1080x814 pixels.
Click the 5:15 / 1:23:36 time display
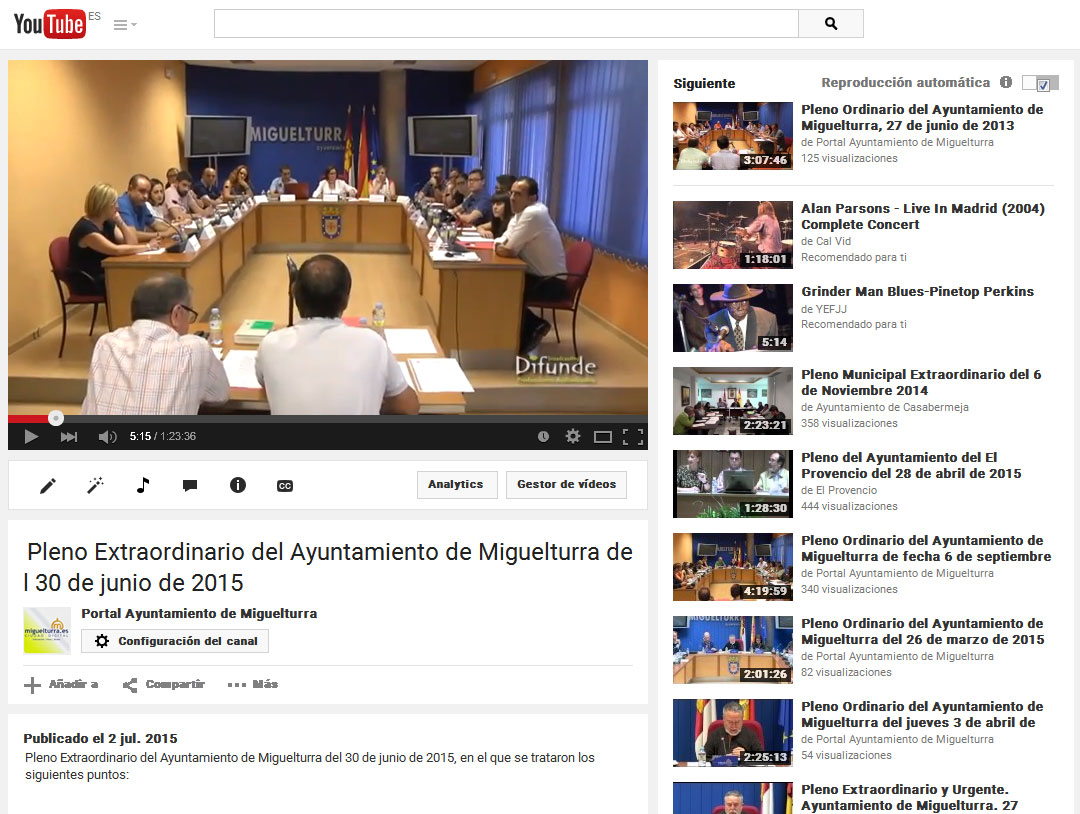coord(163,437)
